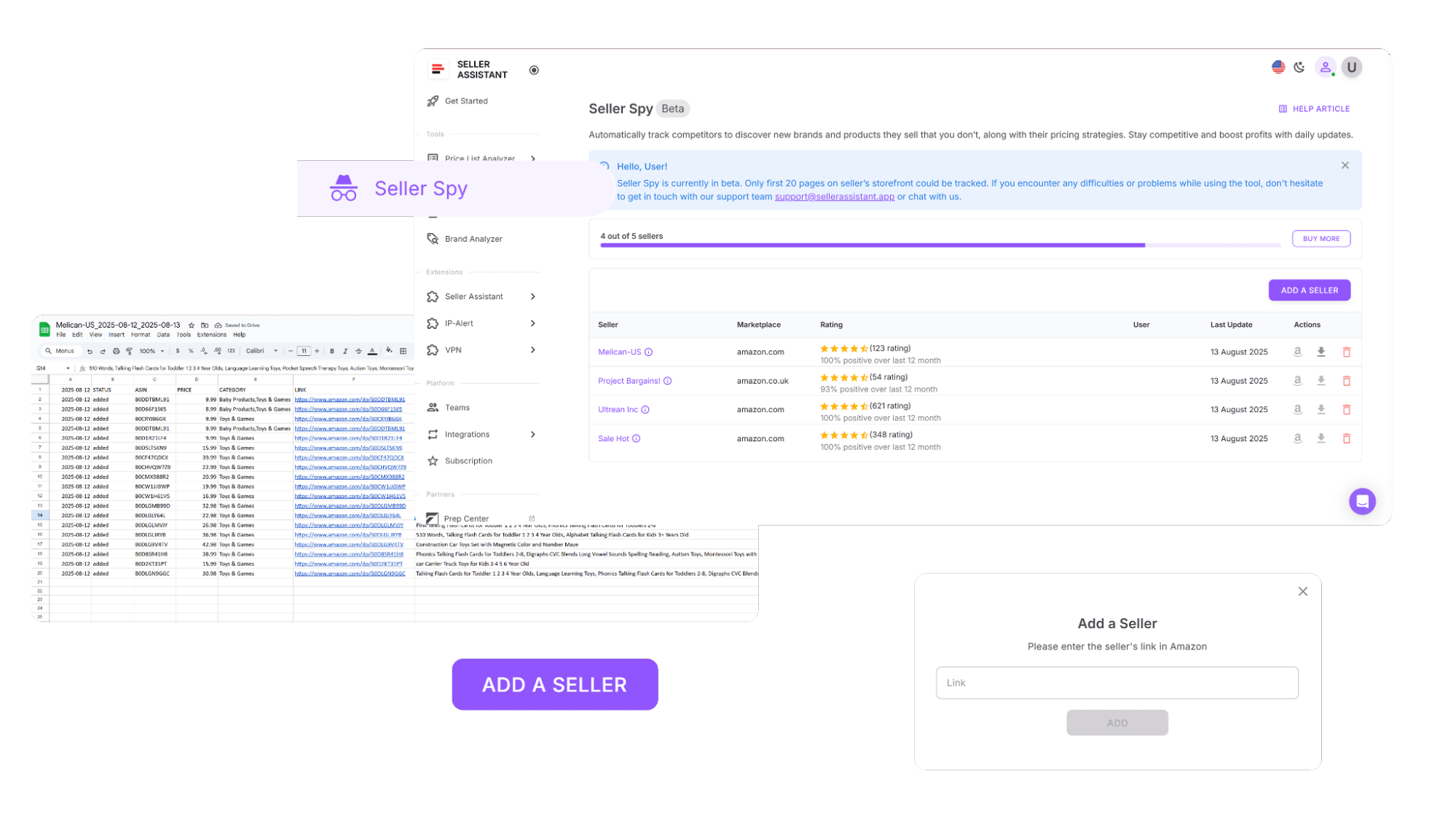Delete the Sale Hot seller row
The image size is (1456, 819).
tap(1346, 438)
